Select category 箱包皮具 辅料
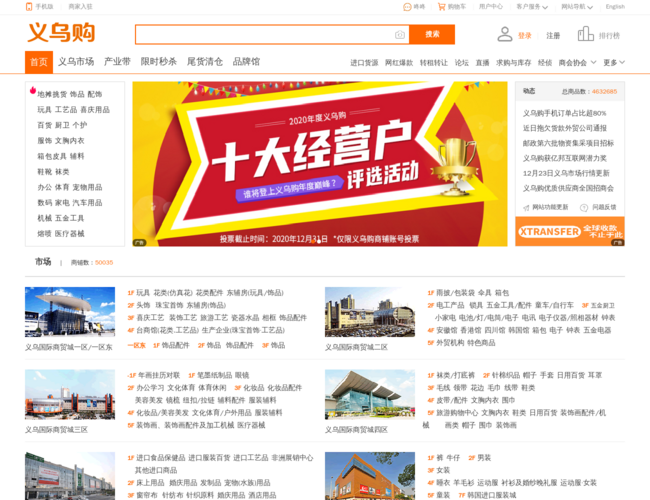 61,156
